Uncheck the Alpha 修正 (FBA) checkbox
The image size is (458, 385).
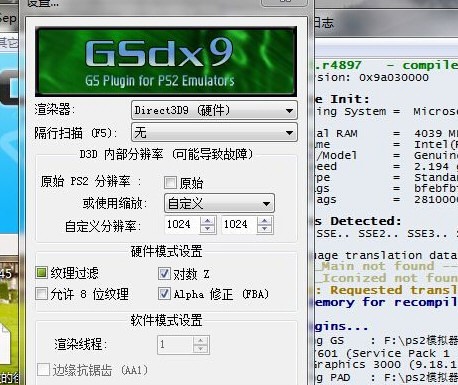pos(164,294)
